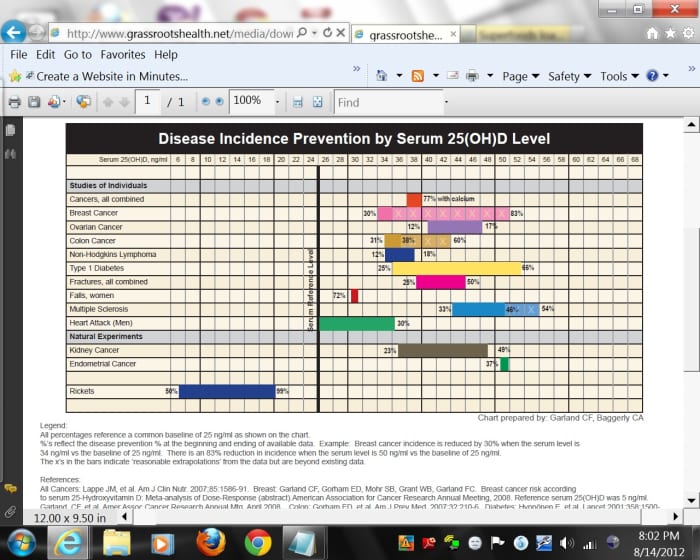Go back with the browser back arrow
Viewport: 700px width, 560px height.
pos(13,32)
